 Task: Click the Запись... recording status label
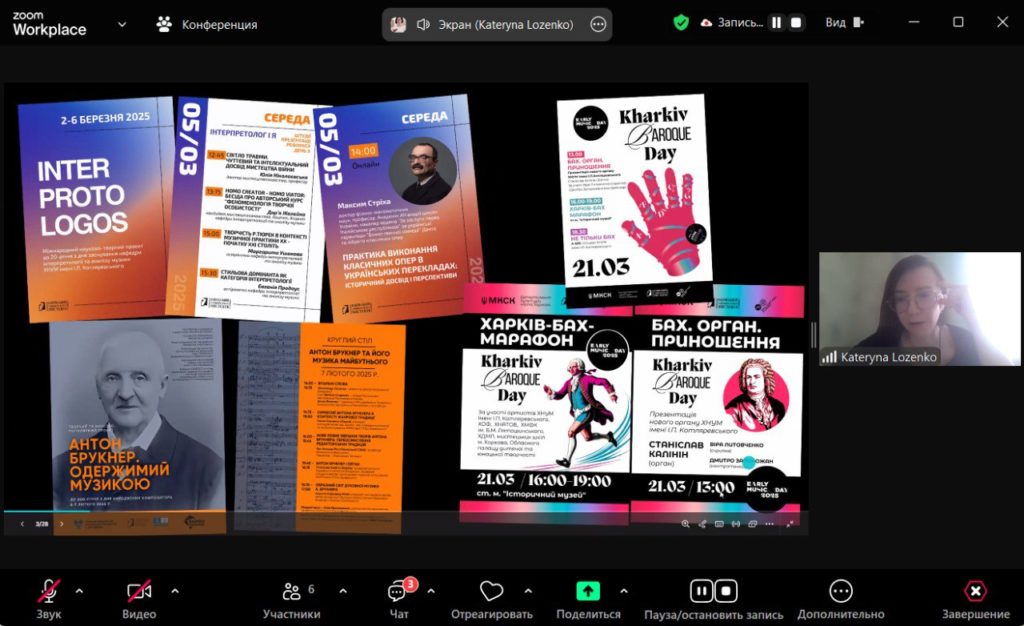click(740, 23)
